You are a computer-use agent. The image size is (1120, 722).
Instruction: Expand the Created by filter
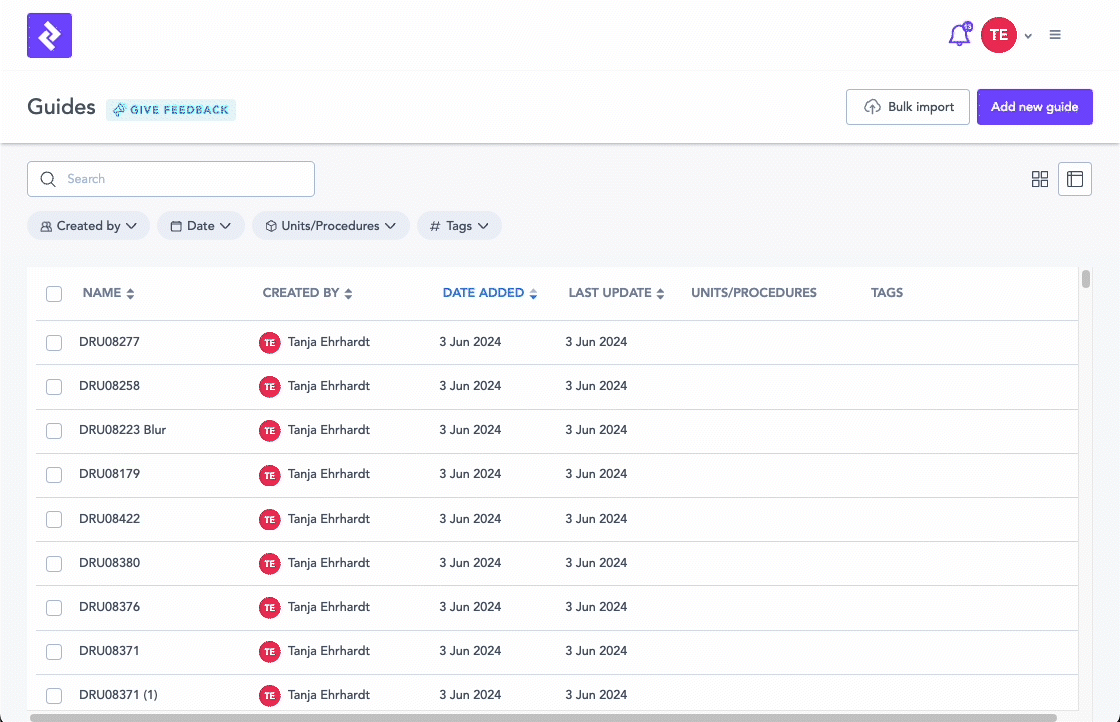[88, 226]
